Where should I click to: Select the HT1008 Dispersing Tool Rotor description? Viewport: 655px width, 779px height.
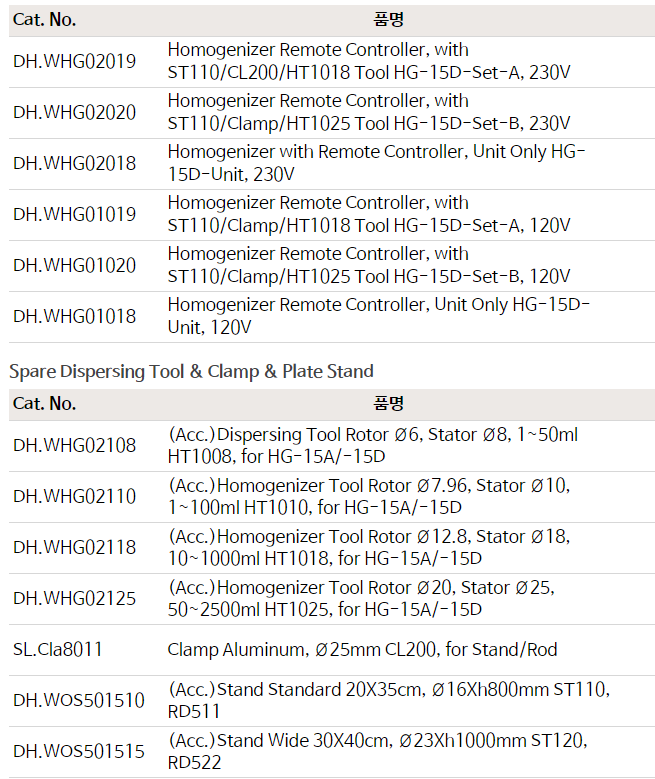pyautogui.click(x=372, y=446)
